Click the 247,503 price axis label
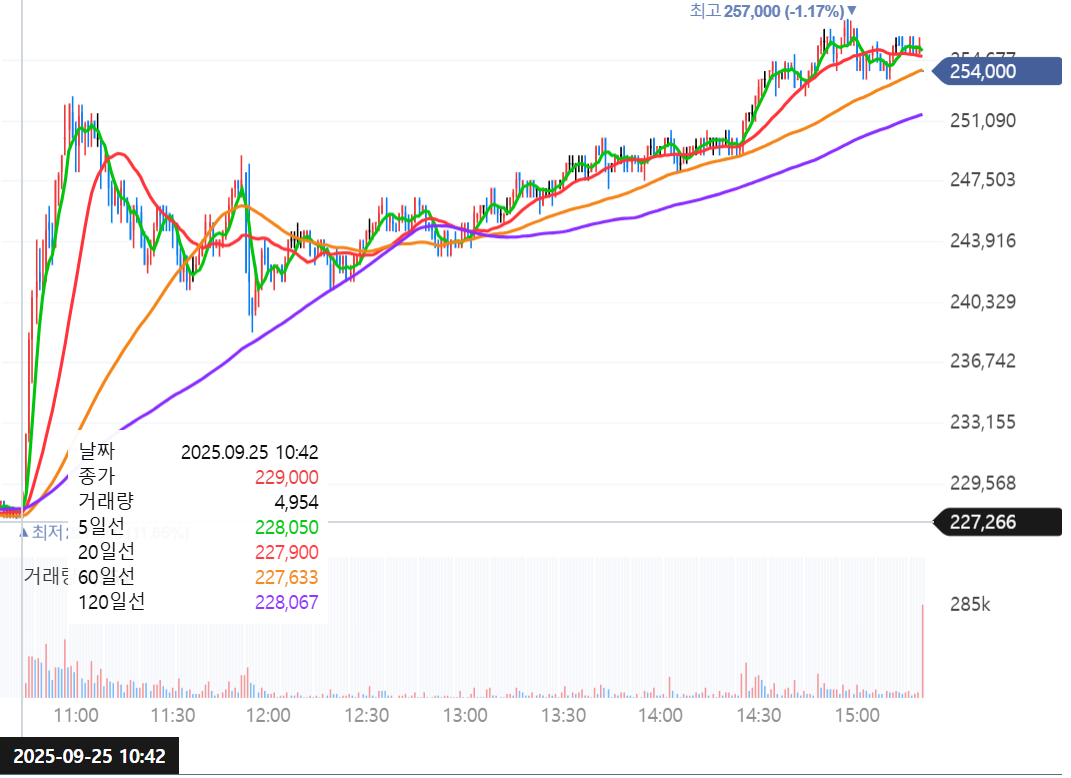Viewport: 1071px width, 778px height. click(982, 180)
